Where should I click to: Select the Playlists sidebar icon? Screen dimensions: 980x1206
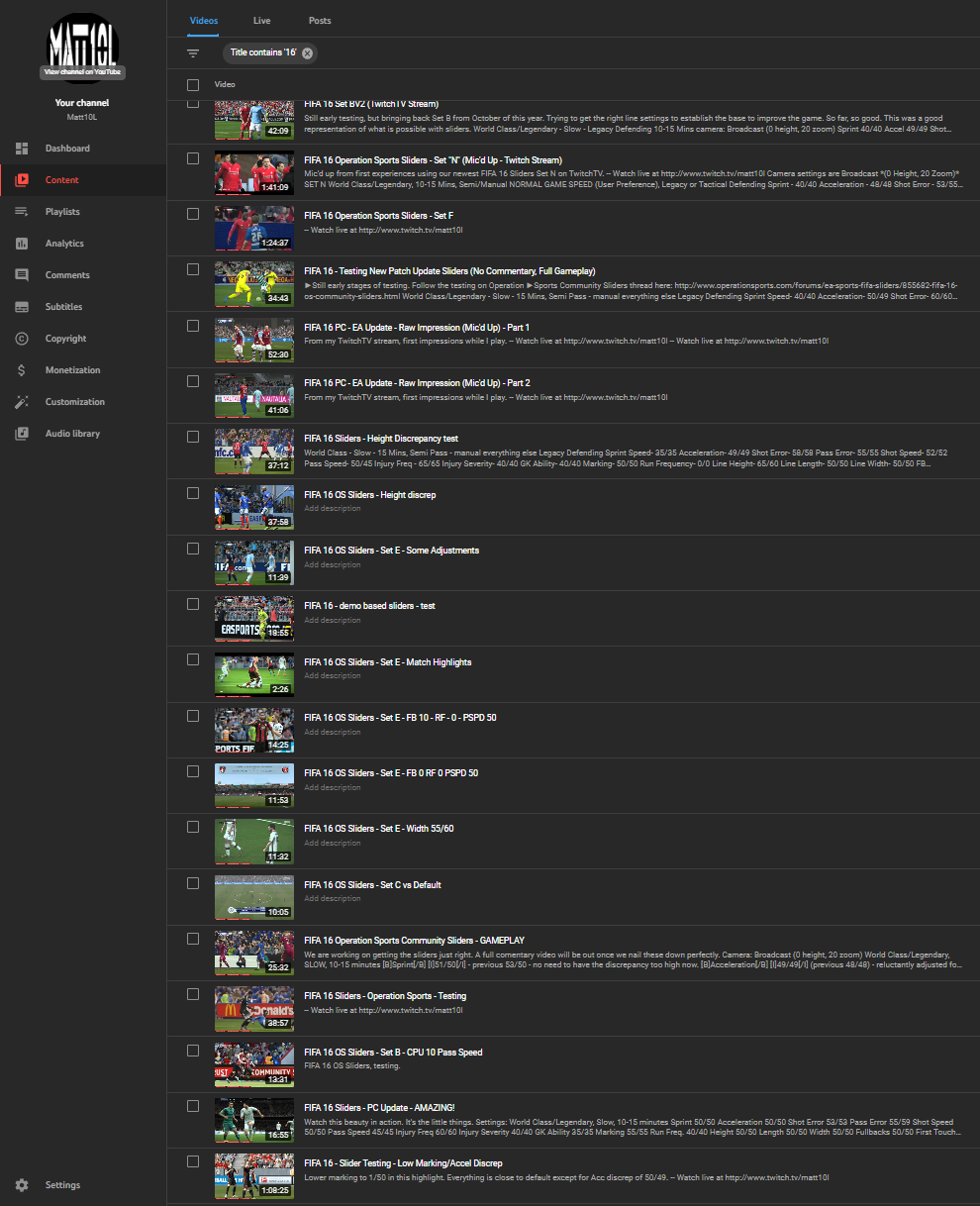22,212
